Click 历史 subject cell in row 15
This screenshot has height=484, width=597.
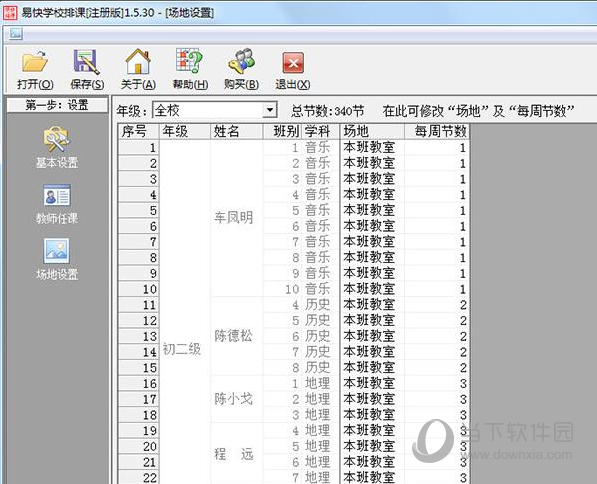321,368
